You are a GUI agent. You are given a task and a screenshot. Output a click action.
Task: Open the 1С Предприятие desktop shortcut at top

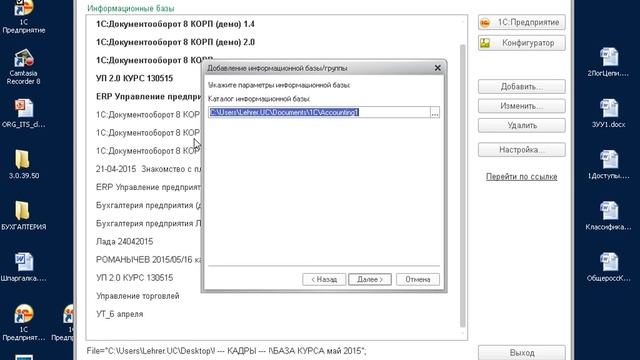pos(23,16)
